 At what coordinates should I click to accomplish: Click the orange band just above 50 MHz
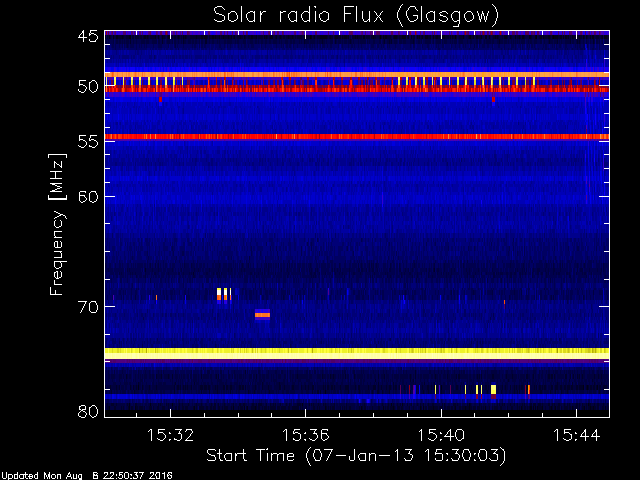tap(357, 75)
